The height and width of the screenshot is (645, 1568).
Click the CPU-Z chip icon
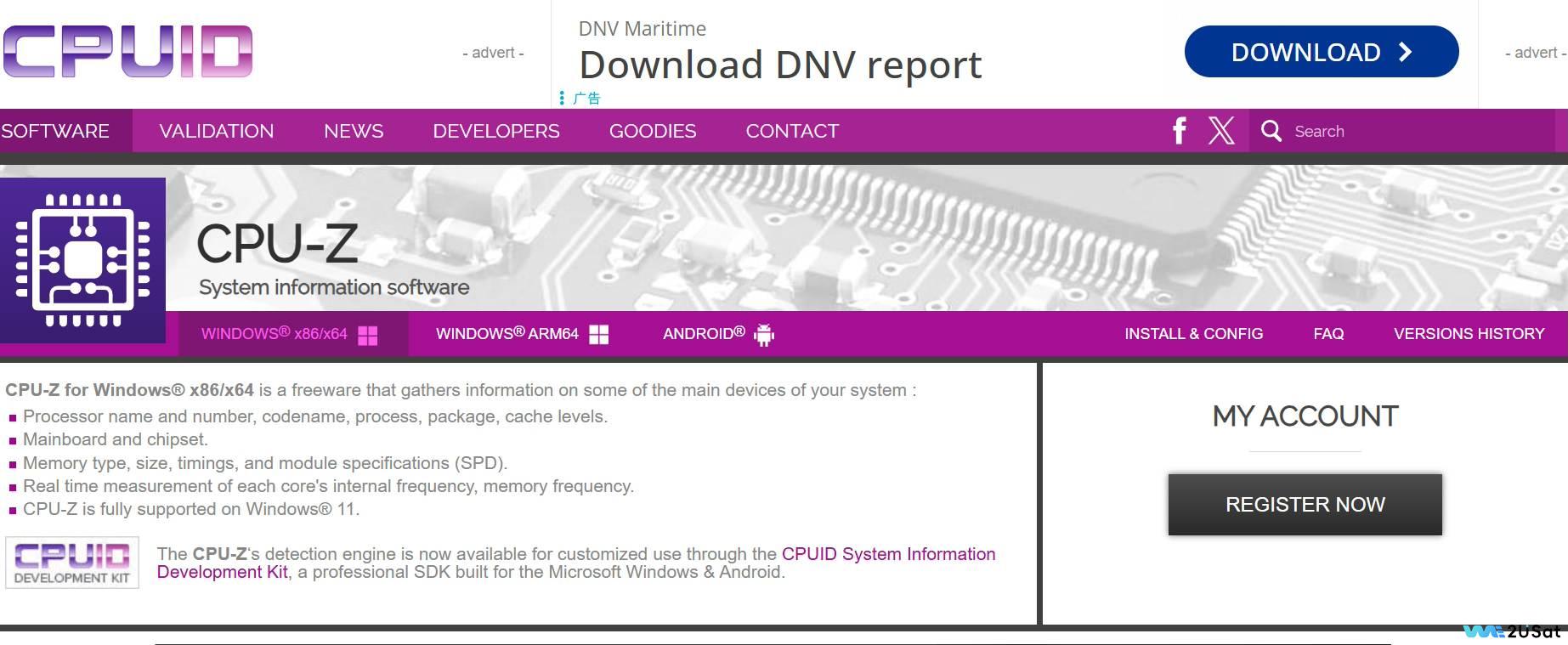click(82, 260)
